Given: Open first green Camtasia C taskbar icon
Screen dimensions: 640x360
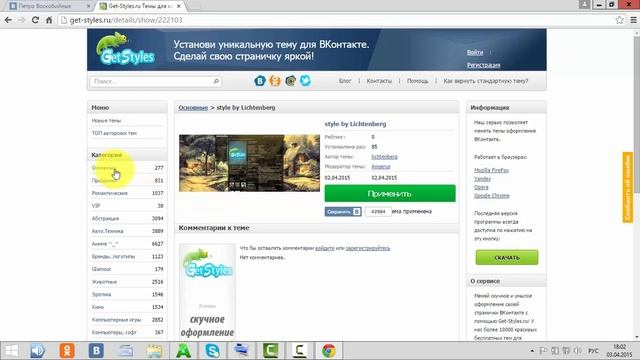Looking at the screenshot, I should [x=270, y=351].
